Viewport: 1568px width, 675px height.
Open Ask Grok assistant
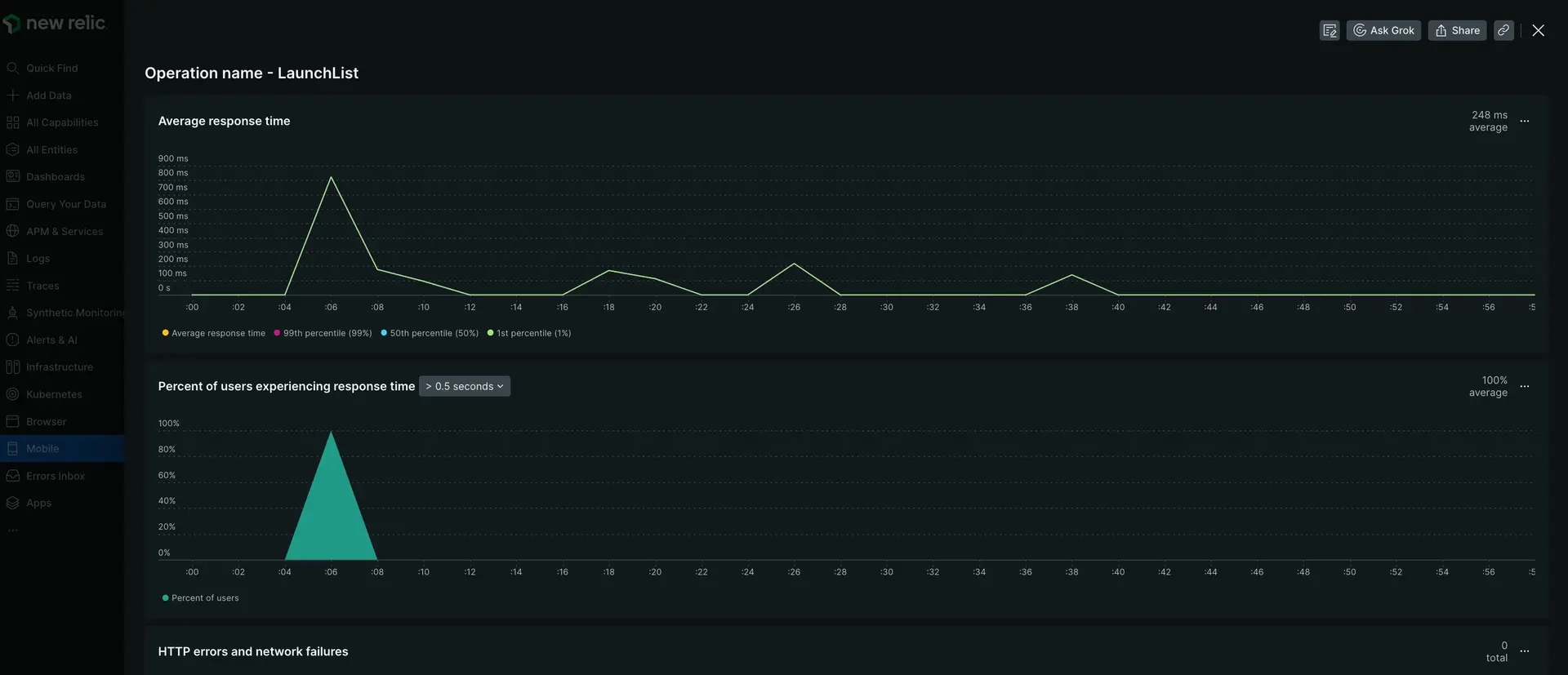pyautogui.click(x=1383, y=30)
